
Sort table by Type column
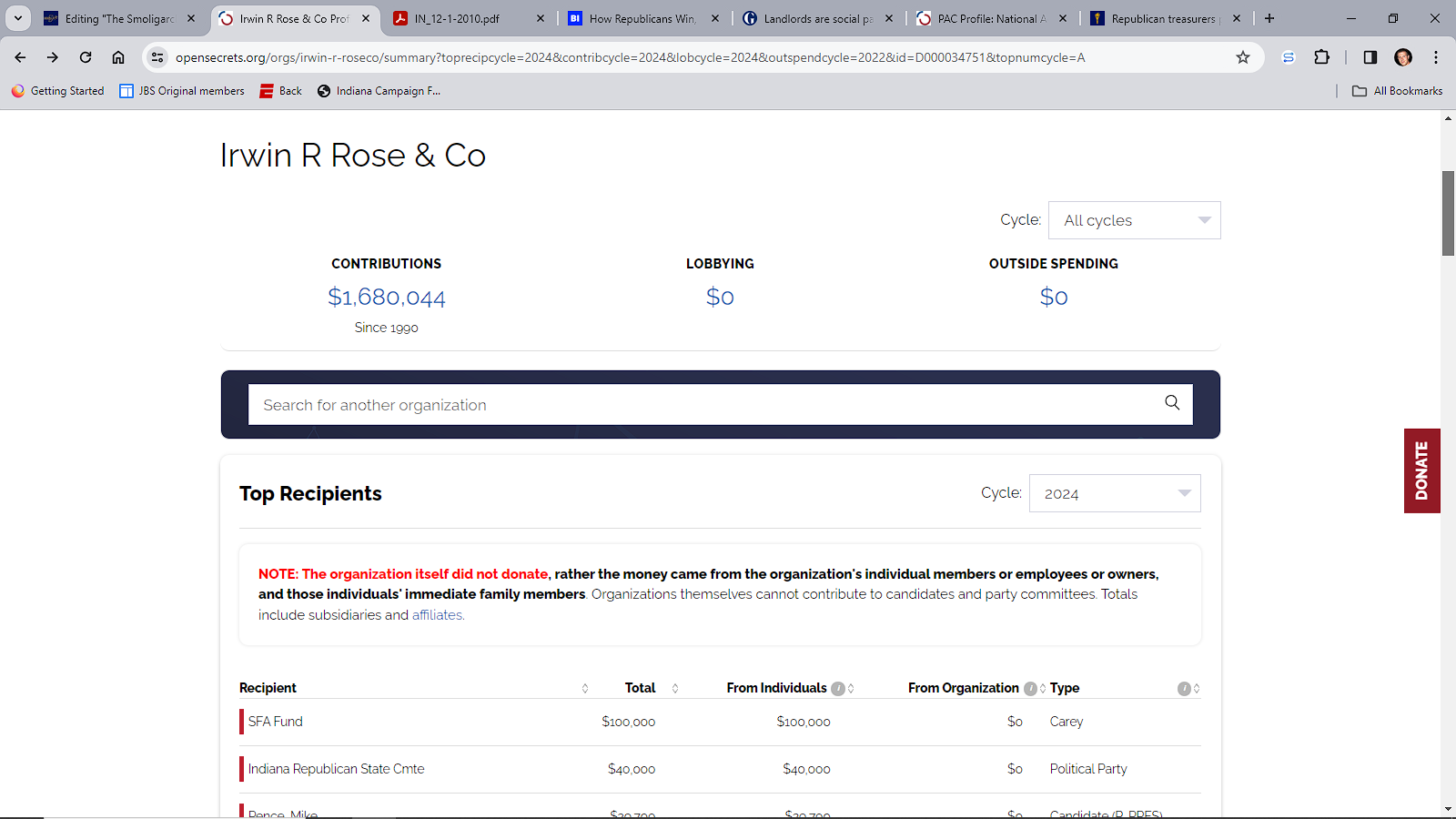(1197, 689)
